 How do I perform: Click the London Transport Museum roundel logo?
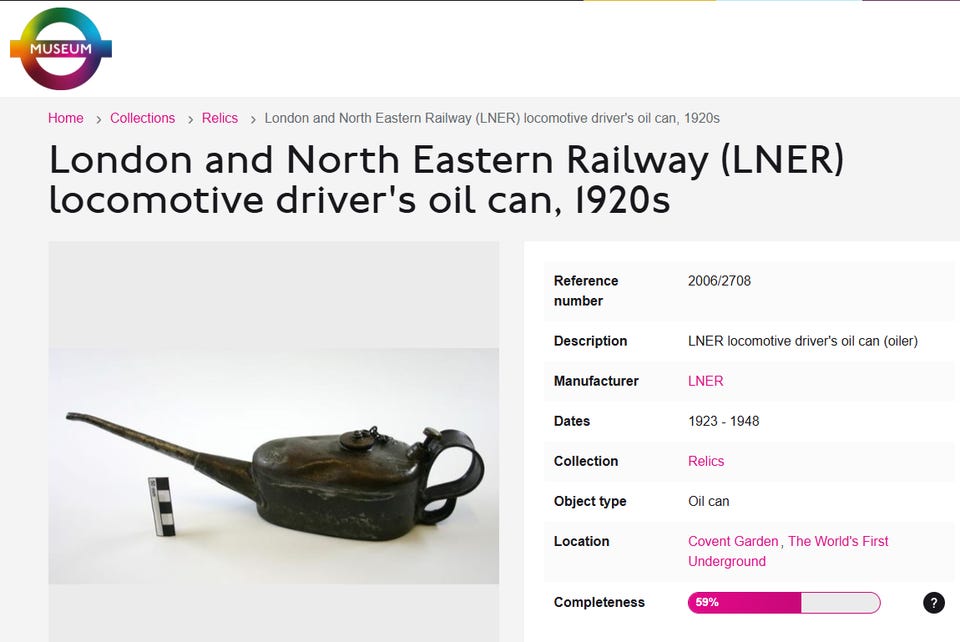[61, 49]
